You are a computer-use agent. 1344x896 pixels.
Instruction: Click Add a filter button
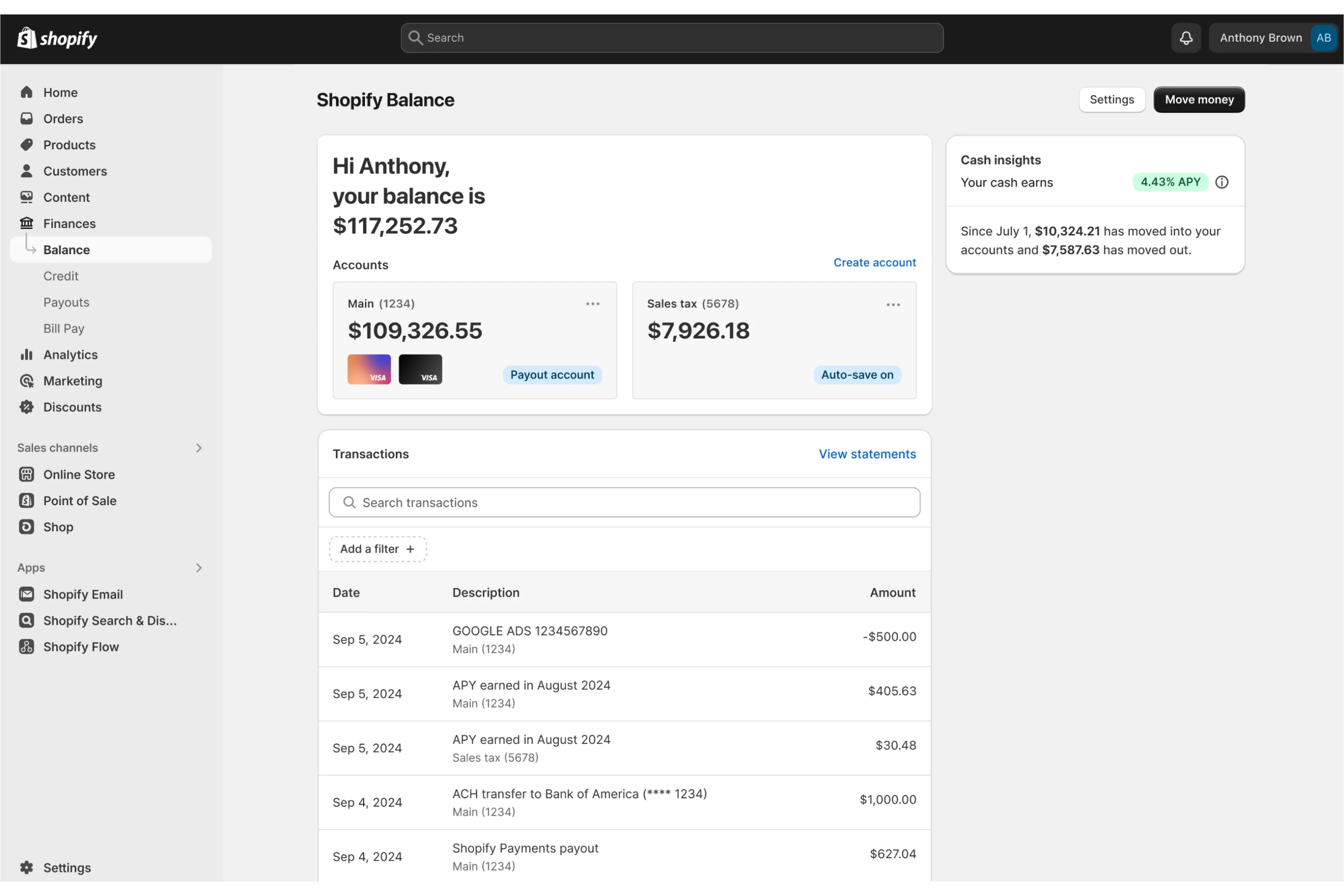coord(378,549)
